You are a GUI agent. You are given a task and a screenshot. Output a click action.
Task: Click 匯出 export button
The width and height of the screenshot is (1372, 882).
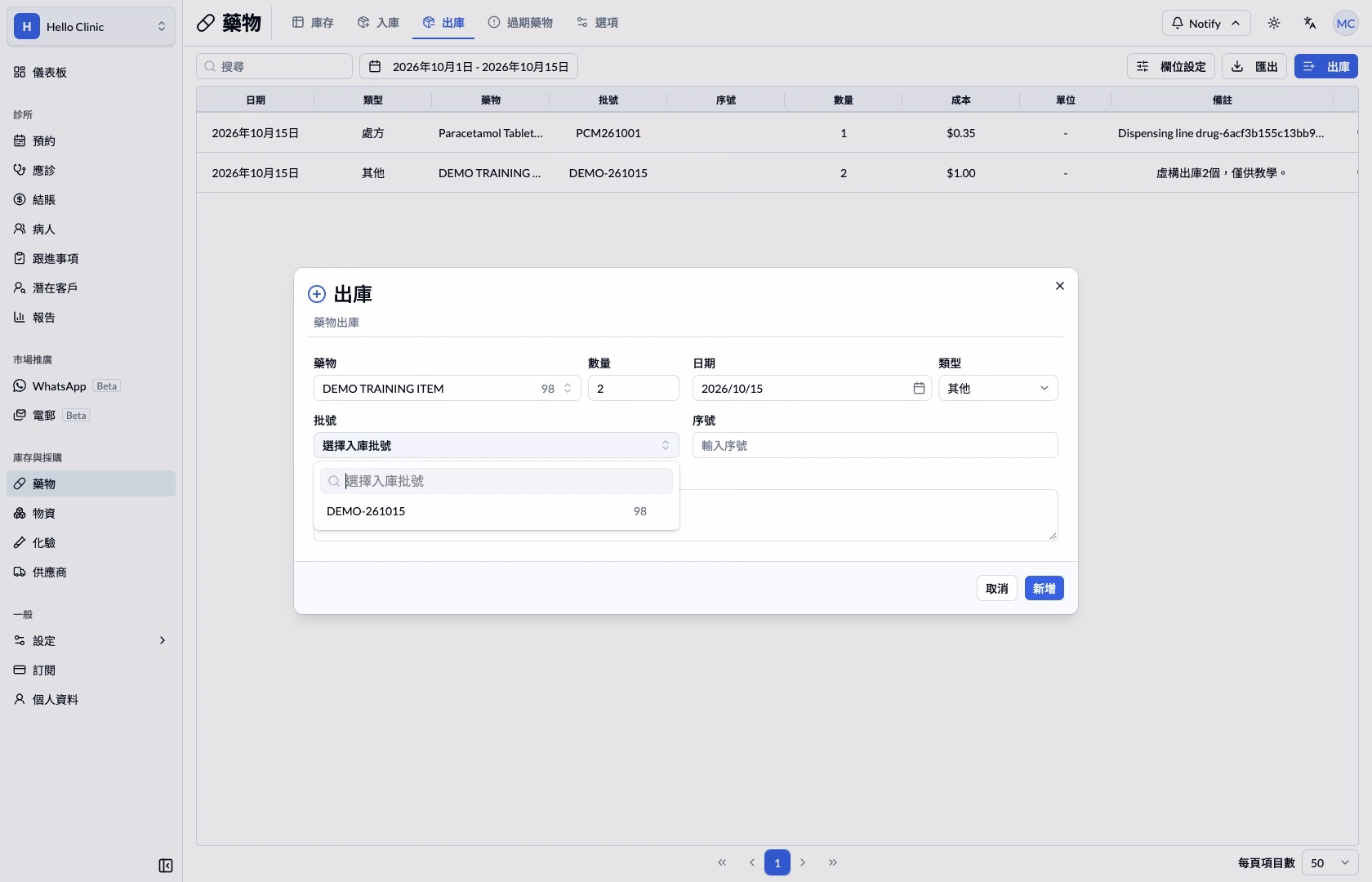(x=1254, y=66)
